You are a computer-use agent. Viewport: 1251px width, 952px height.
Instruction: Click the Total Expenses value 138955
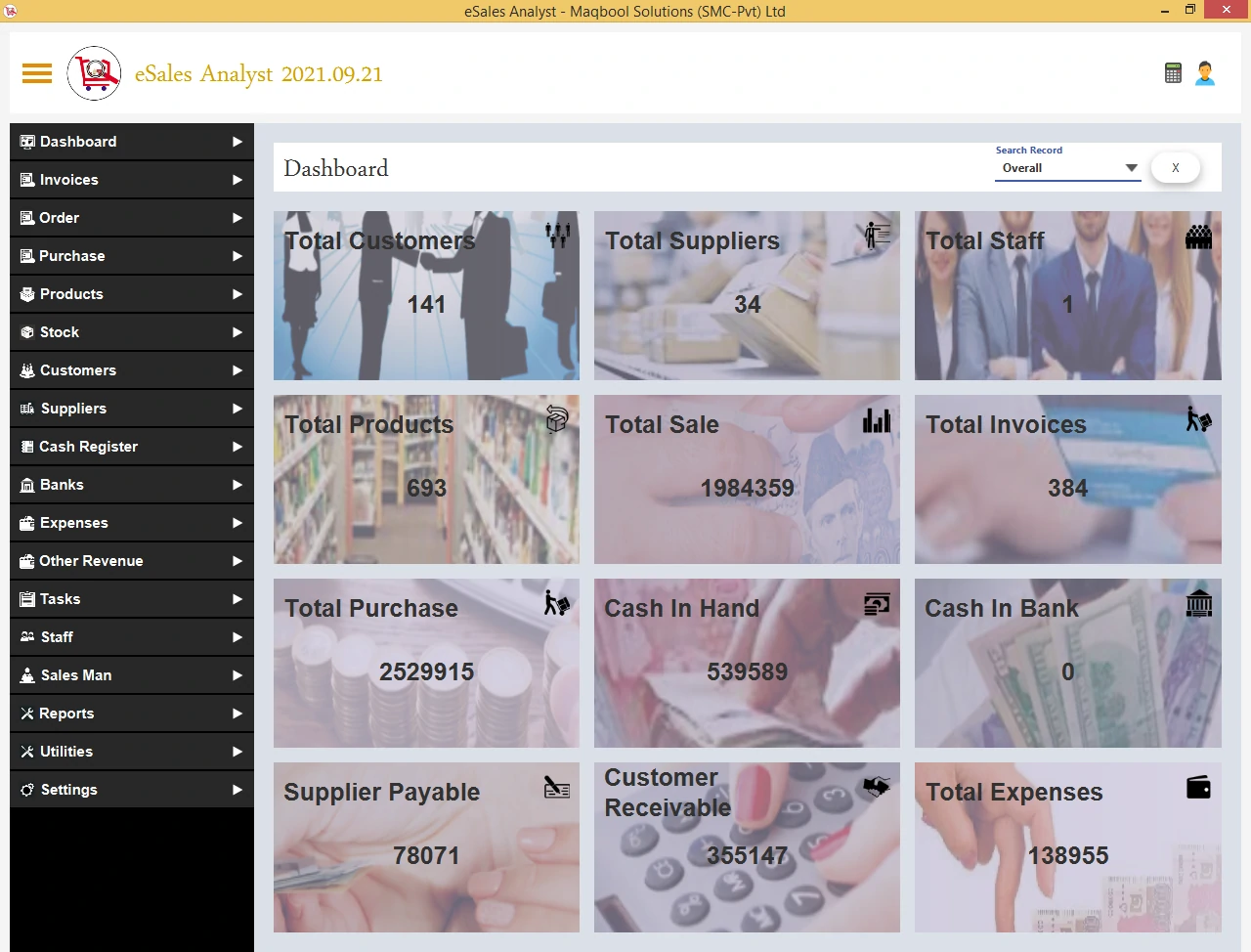(1068, 856)
